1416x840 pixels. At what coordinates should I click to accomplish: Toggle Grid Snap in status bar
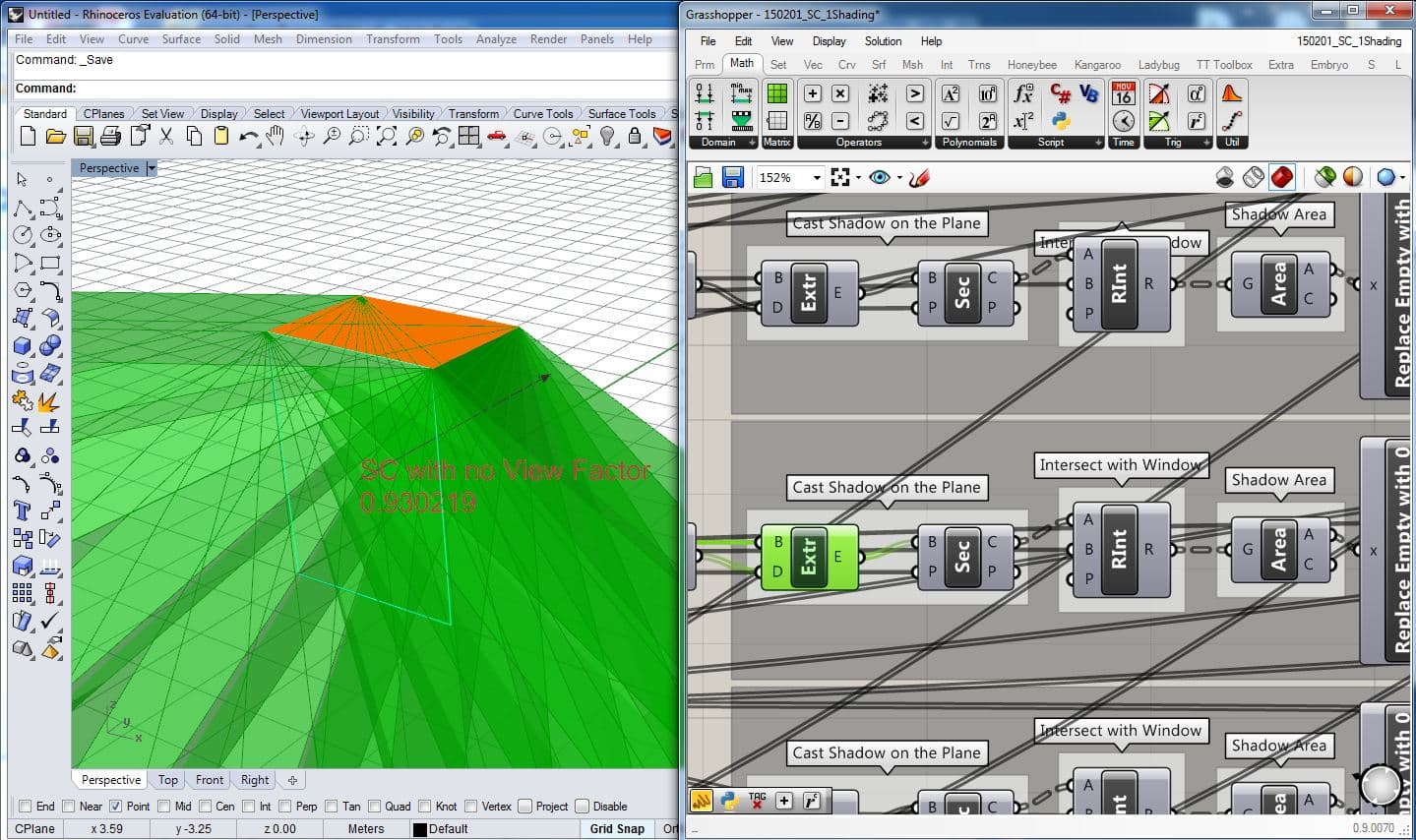click(x=617, y=829)
